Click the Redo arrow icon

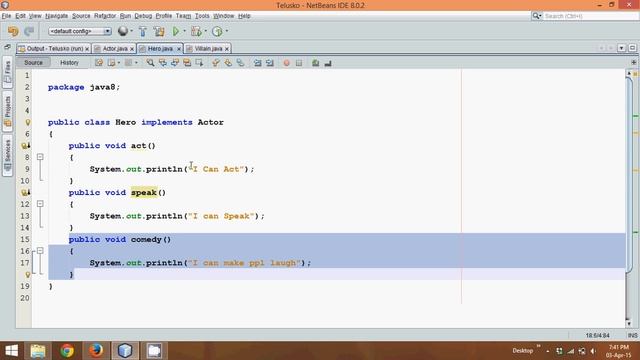29,31
